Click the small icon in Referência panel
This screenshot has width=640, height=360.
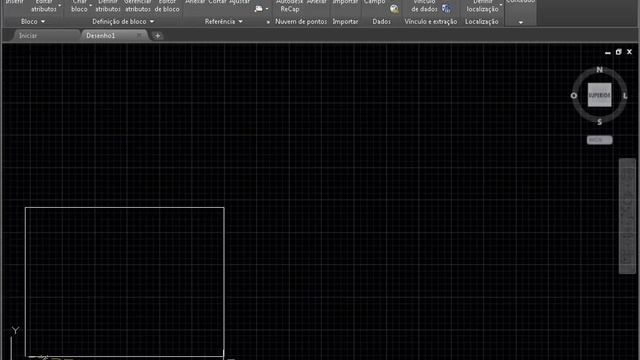(259, 9)
